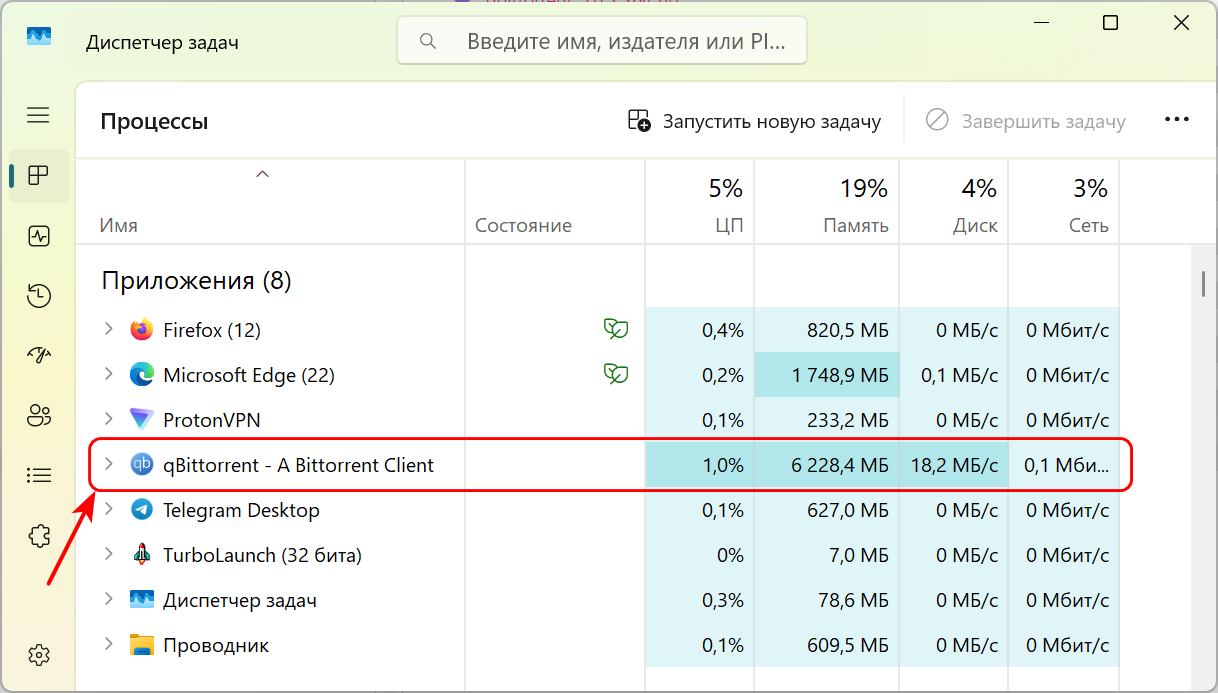Image resolution: width=1218 pixels, height=693 pixels.
Task: Open the Startup apps icon in sidebar
Action: click(38, 355)
